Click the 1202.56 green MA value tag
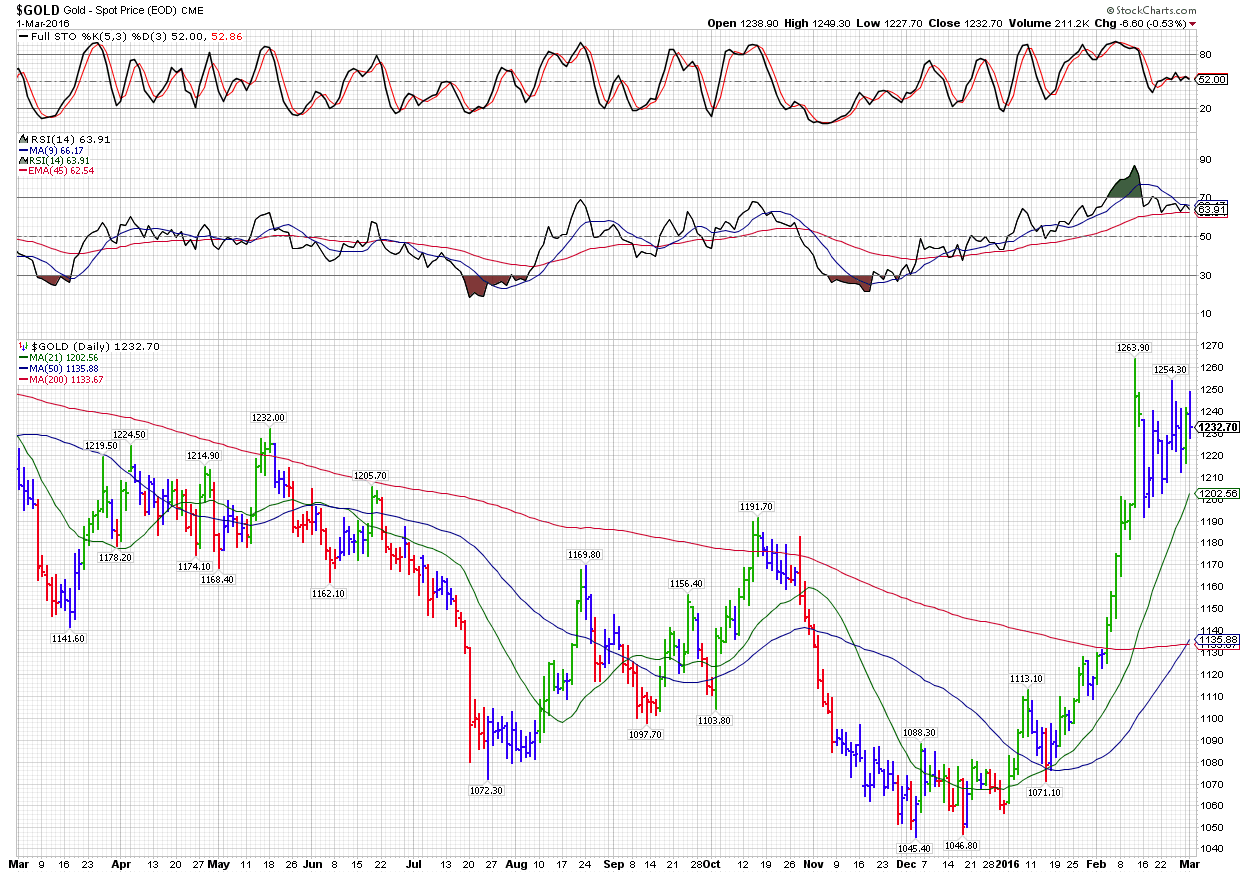The height and width of the screenshot is (873, 1240). click(x=1218, y=493)
